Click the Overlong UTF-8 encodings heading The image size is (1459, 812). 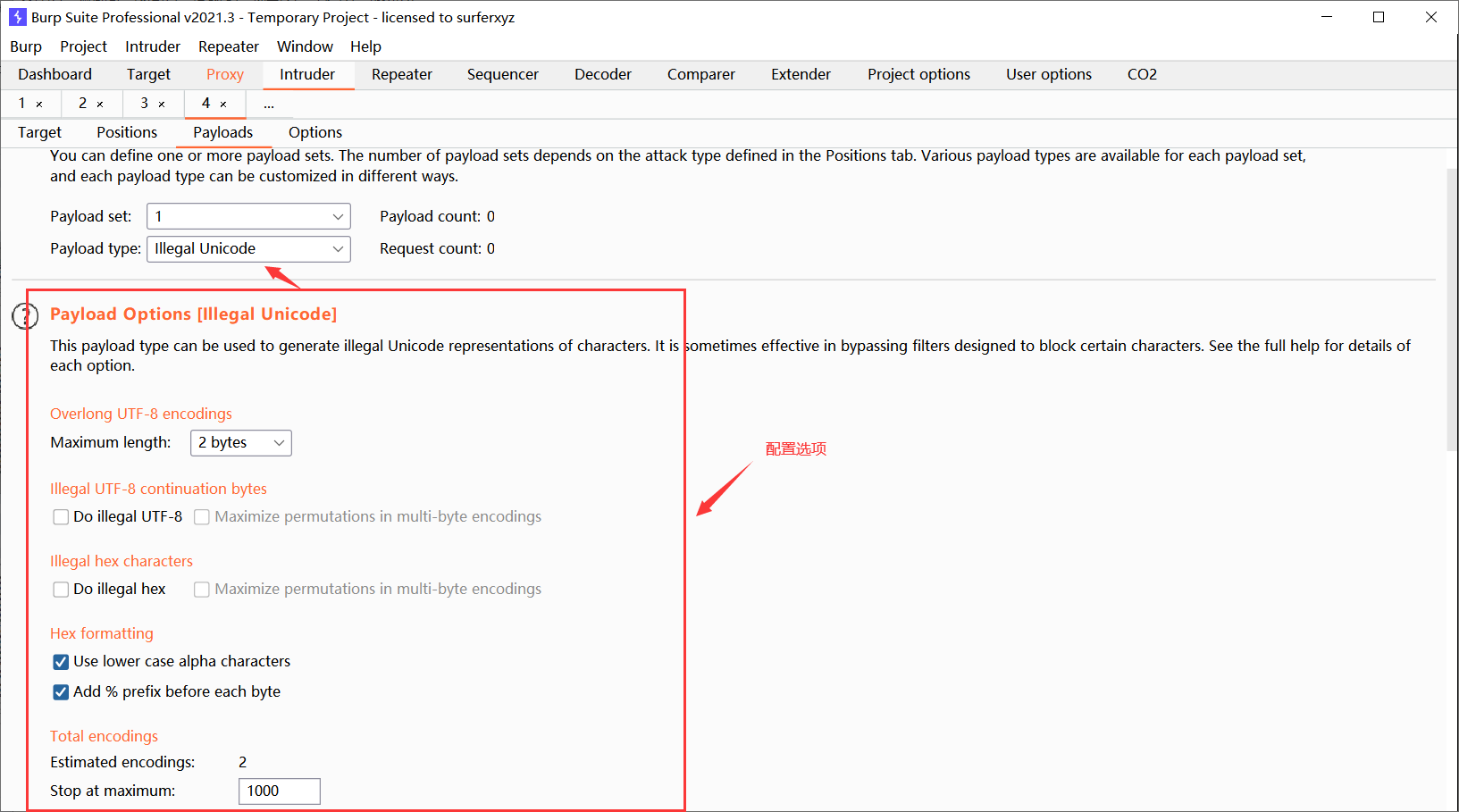141,414
